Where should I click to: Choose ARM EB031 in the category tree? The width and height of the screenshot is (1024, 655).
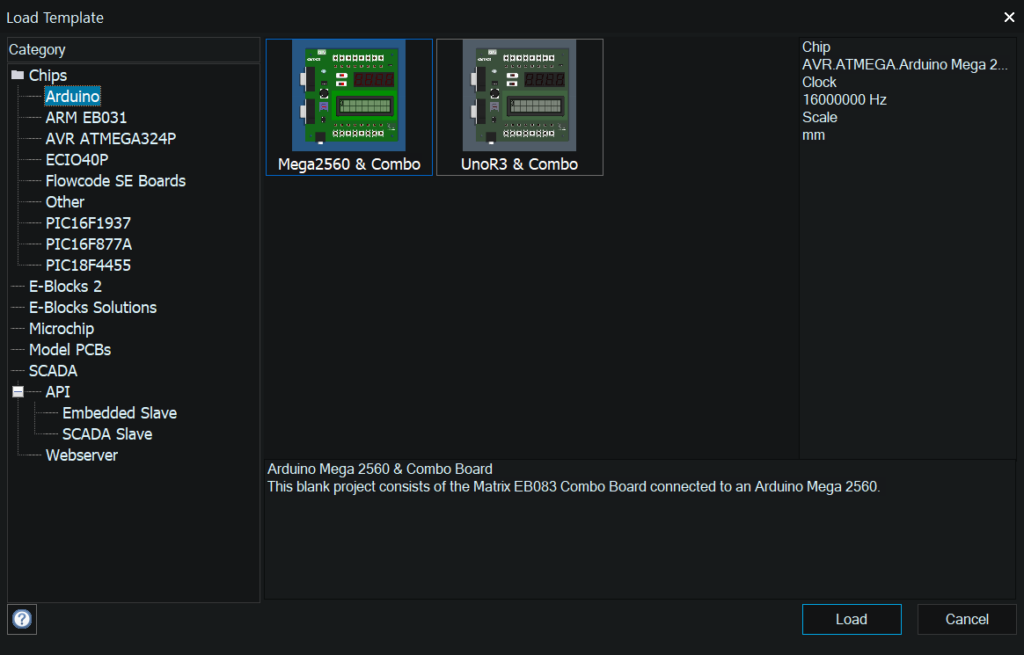(86, 118)
